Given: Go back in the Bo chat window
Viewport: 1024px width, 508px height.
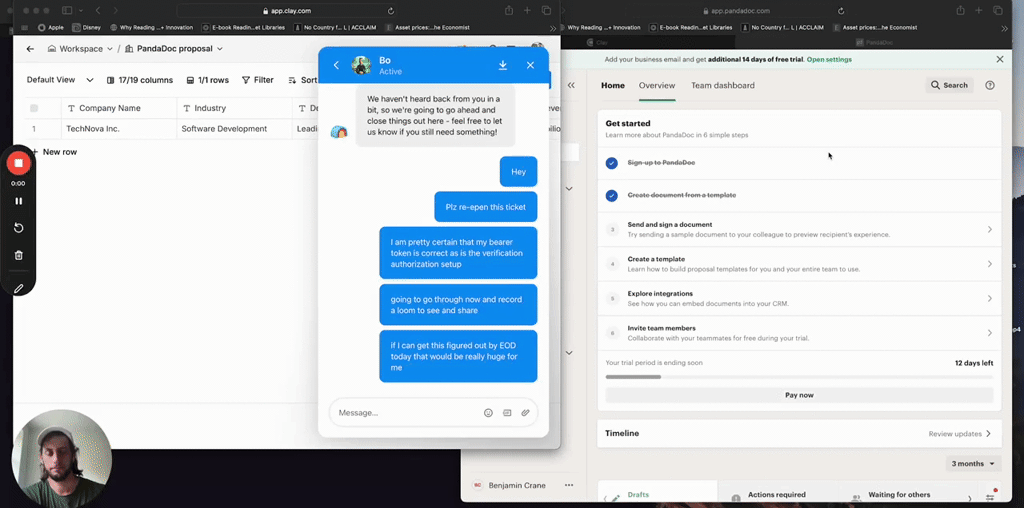Looking at the screenshot, I should [x=336, y=65].
